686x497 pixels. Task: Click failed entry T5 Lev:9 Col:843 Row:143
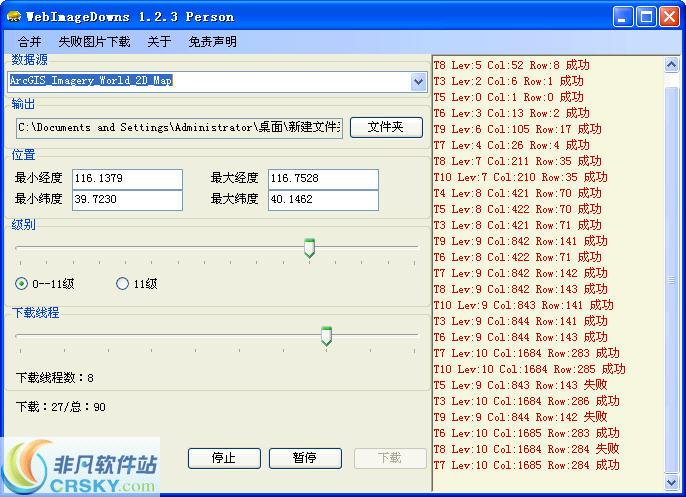pos(521,385)
